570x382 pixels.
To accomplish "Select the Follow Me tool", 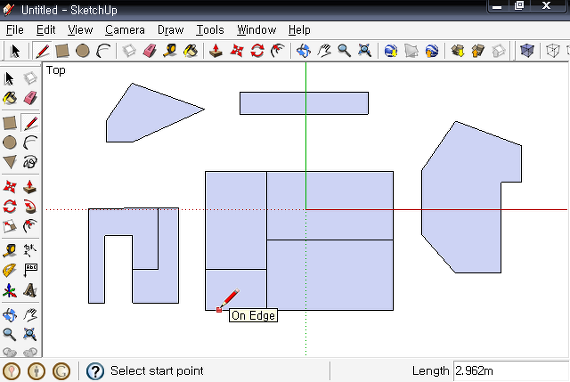I will coord(30,206).
